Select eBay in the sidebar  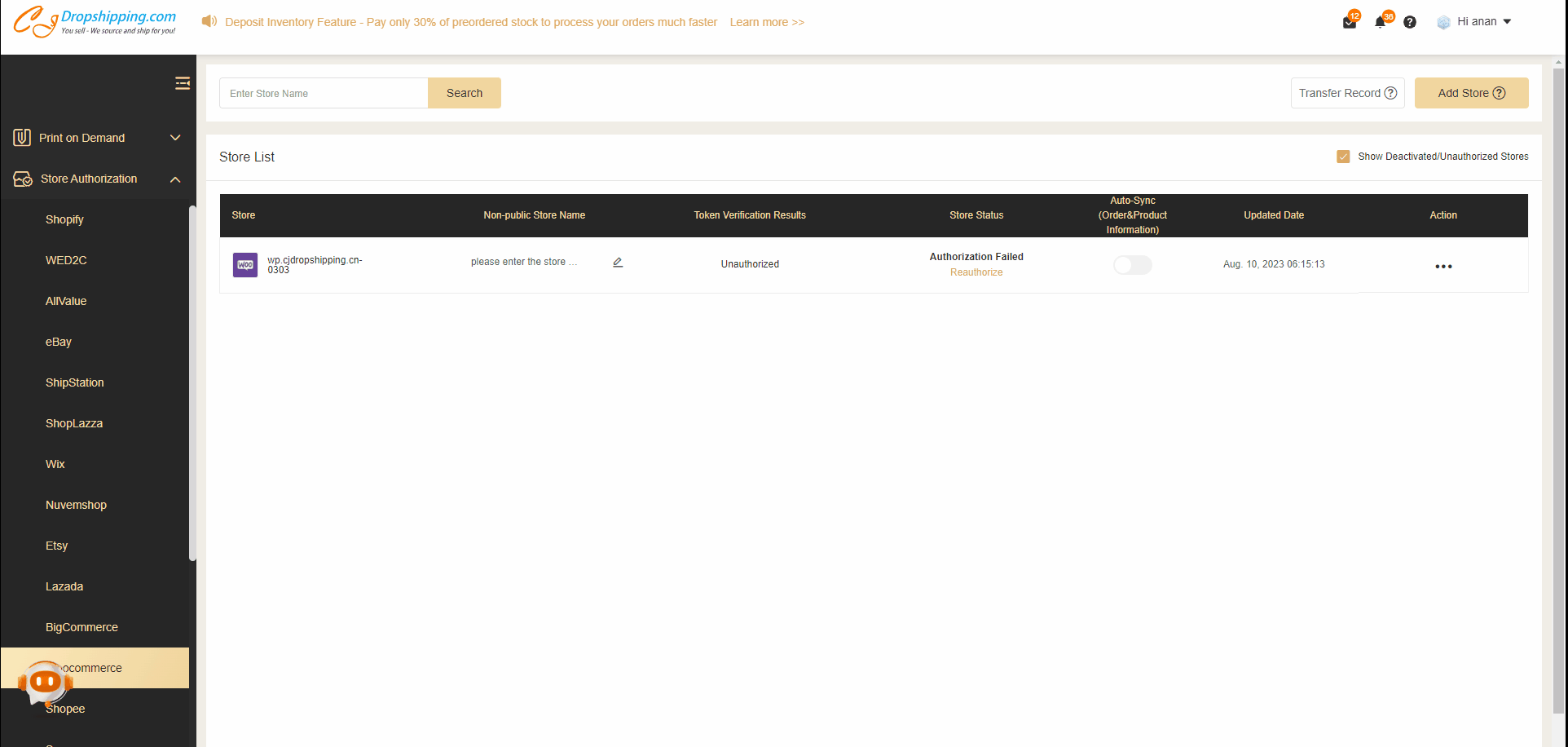click(59, 342)
